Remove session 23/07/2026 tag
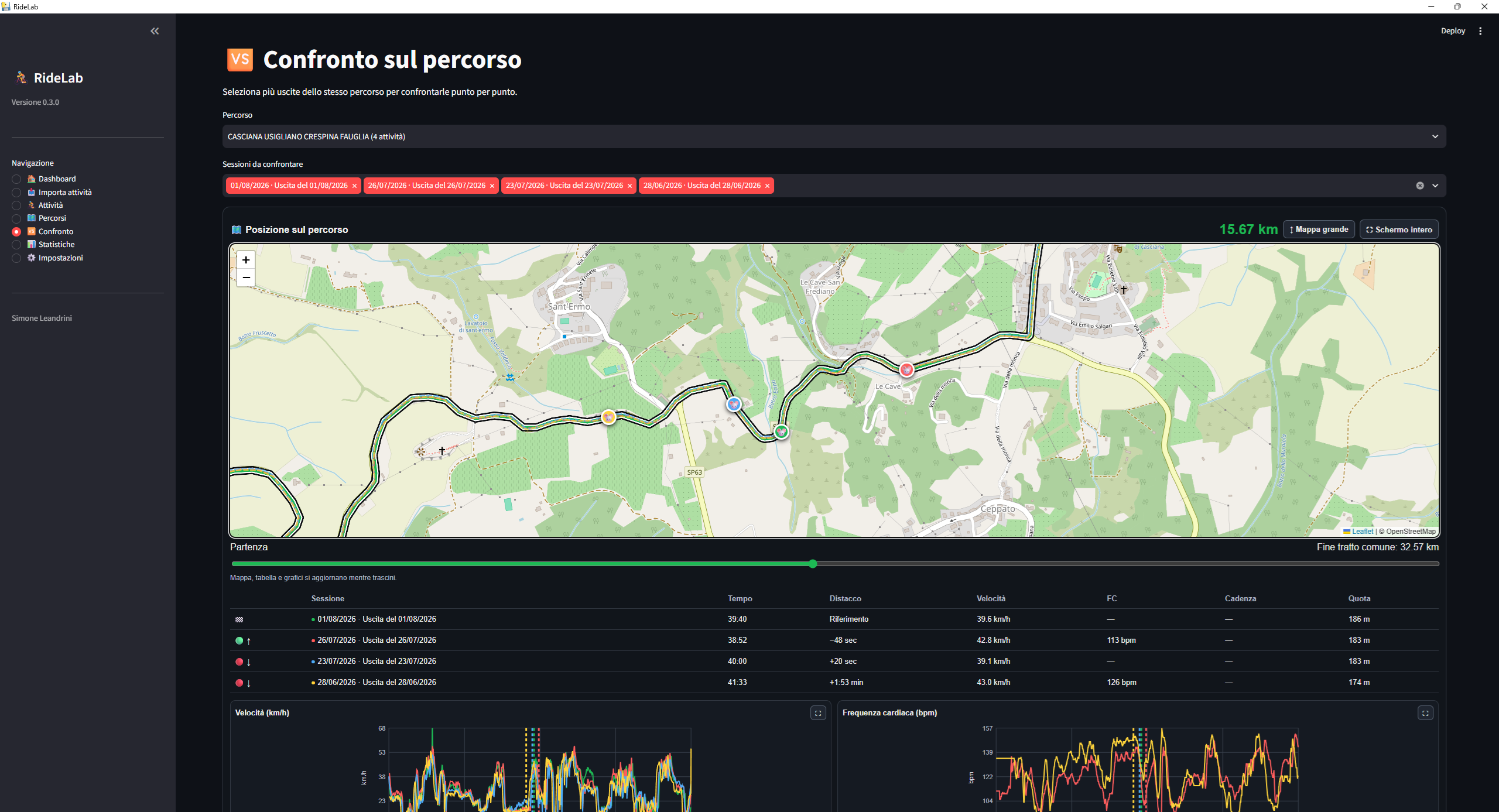This screenshot has width=1499, height=812. pos(629,186)
